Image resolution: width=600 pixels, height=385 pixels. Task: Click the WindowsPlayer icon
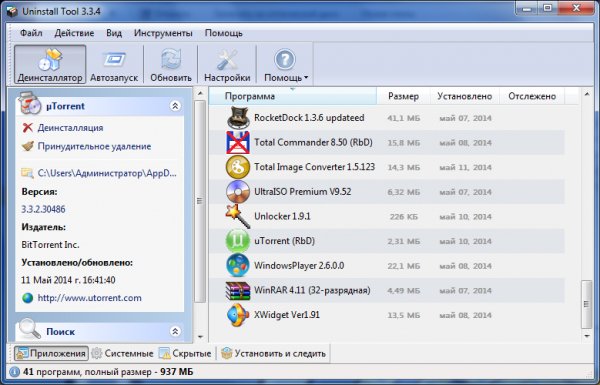pos(238,266)
